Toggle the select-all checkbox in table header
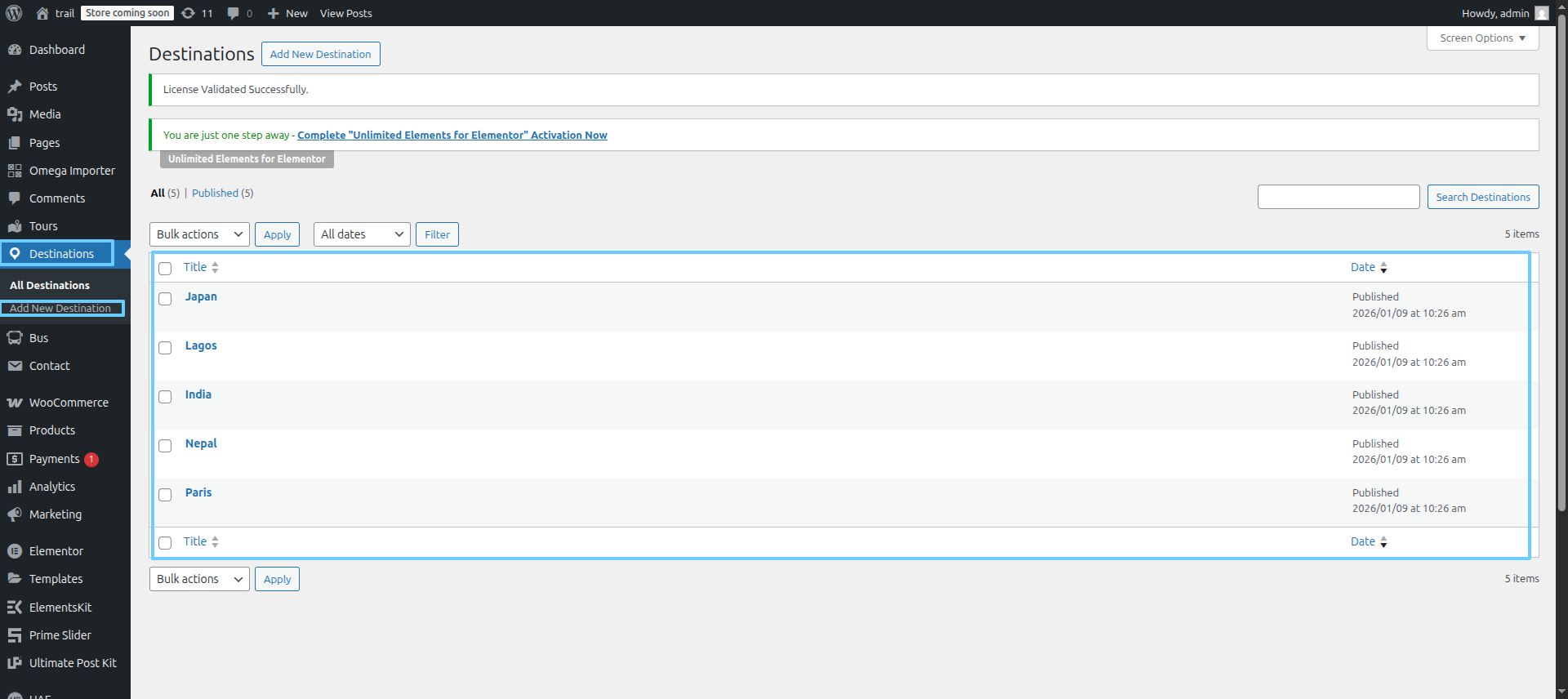 pyautogui.click(x=165, y=269)
